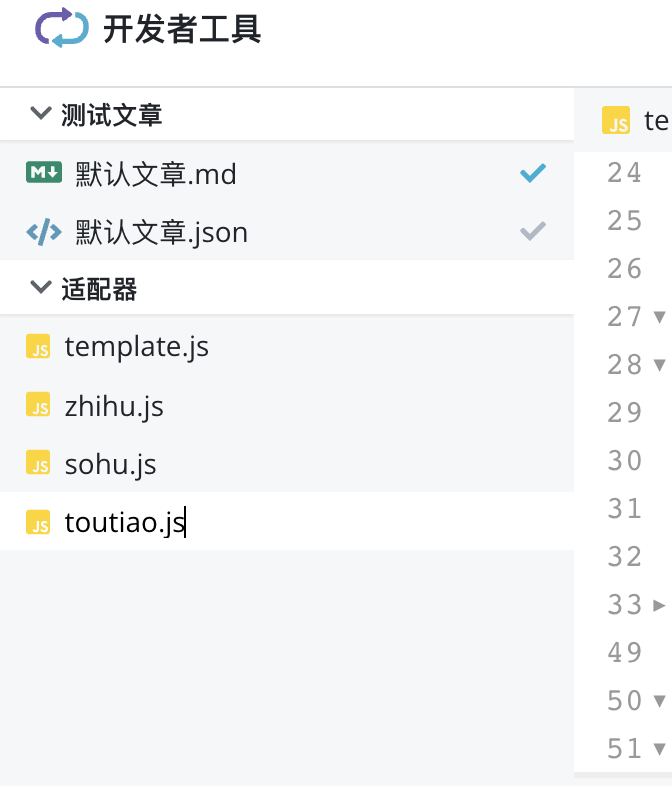Viewport: 672px width, 786px height.
Task: Click the toutiao.js file name input
Action: coord(125,522)
